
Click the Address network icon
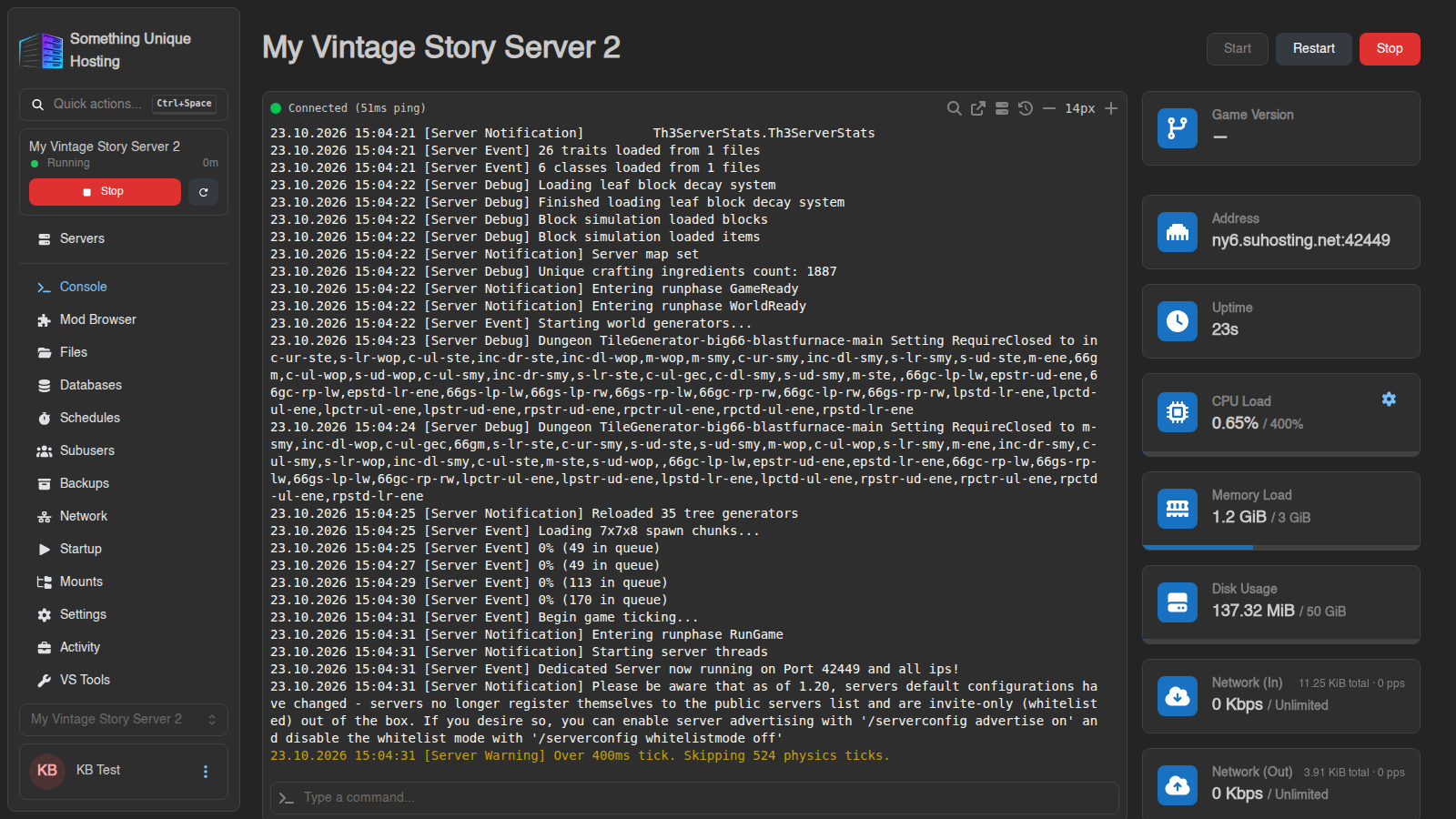pyautogui.click(x=1178, y=232)
